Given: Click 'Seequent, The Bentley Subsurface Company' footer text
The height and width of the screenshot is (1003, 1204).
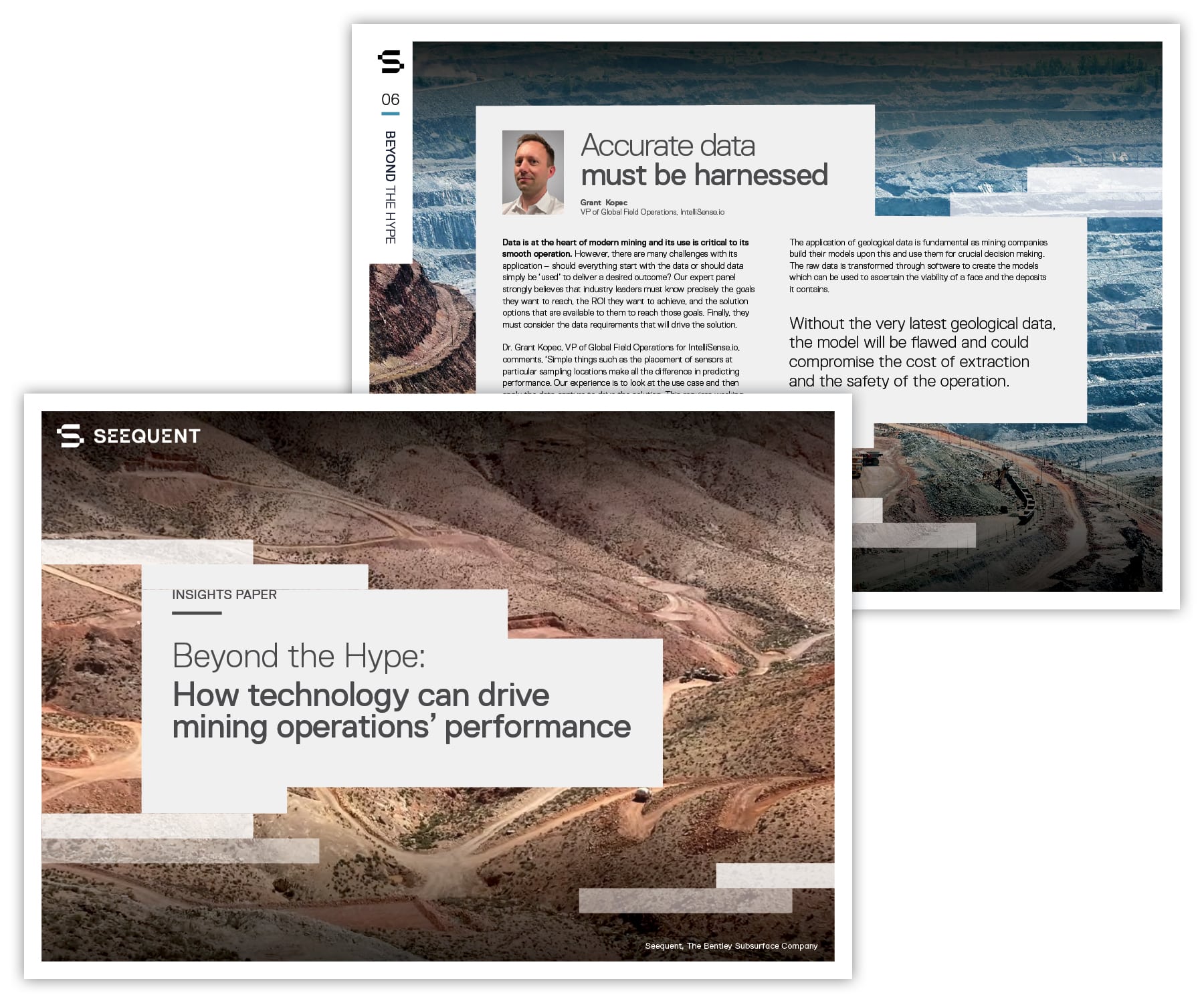Looking at the screenshot, I should 730,945.
